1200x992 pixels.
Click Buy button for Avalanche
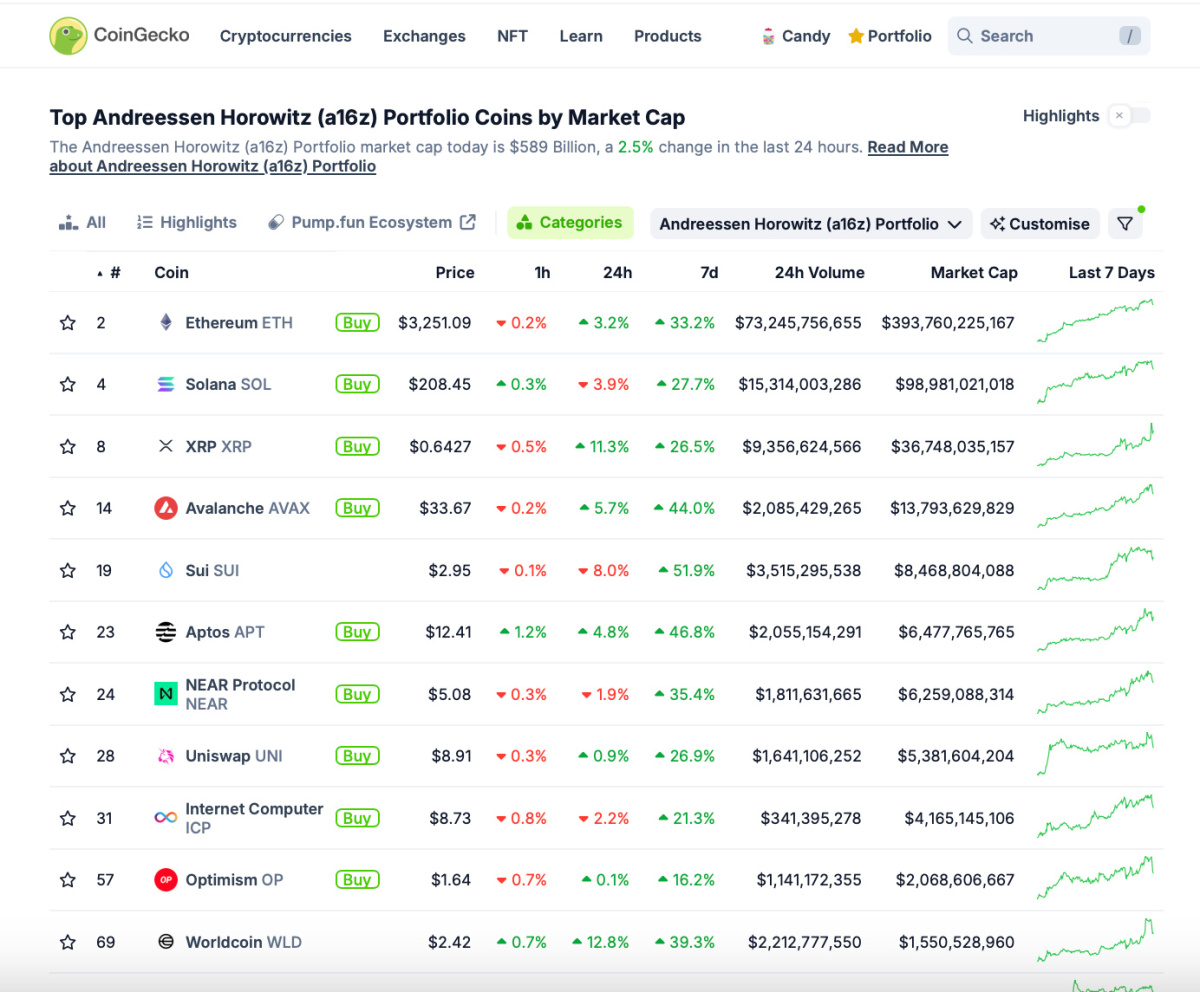pyautogui.click(x=357, y=508)
